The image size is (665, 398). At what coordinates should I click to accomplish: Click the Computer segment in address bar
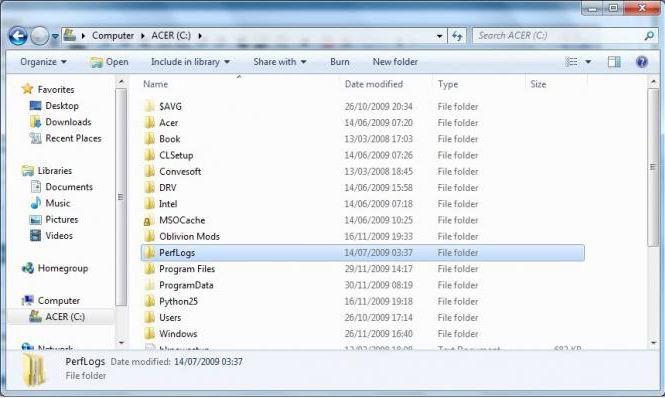113,36
